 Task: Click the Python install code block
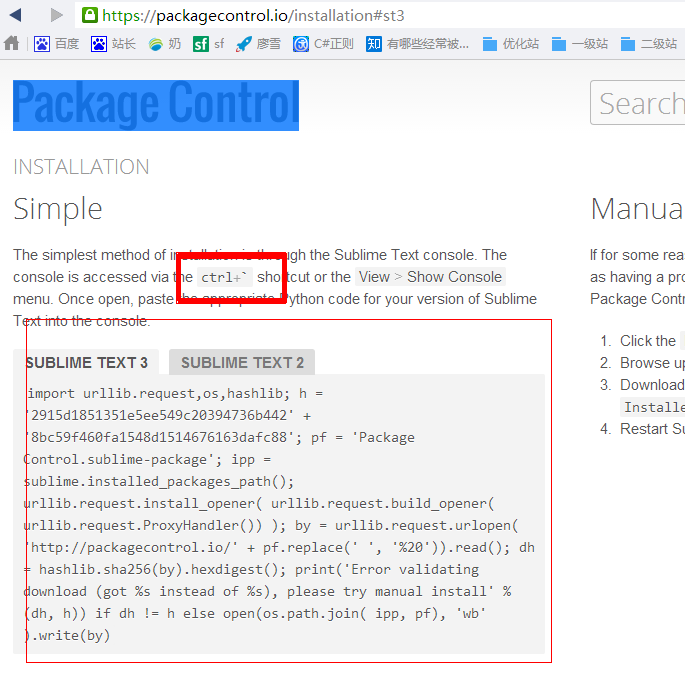(x=279, y=514)
